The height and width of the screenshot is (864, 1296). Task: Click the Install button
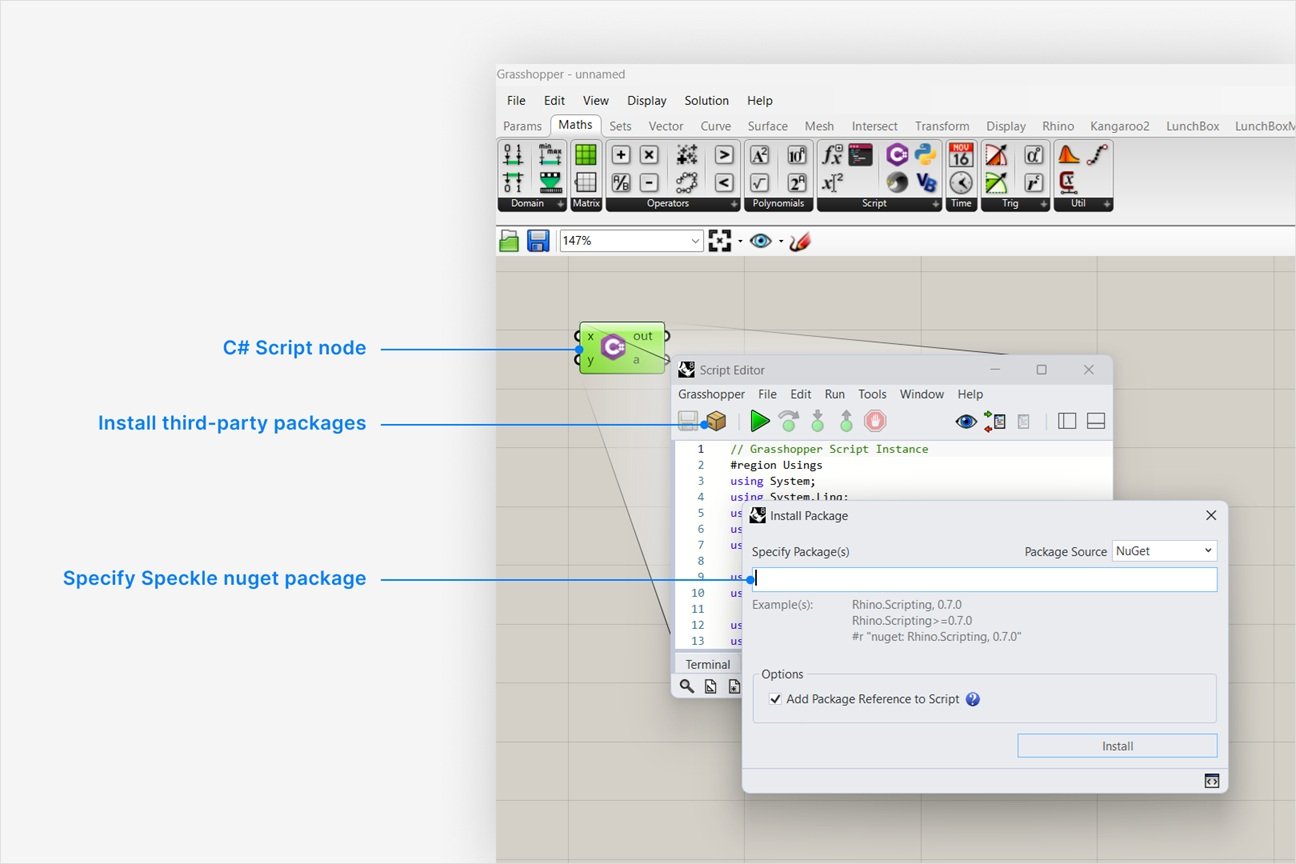(1117, 746)
